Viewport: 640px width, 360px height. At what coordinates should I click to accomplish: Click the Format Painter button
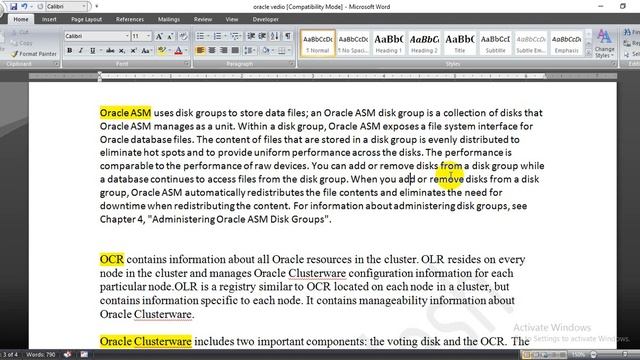coord(33,53)
